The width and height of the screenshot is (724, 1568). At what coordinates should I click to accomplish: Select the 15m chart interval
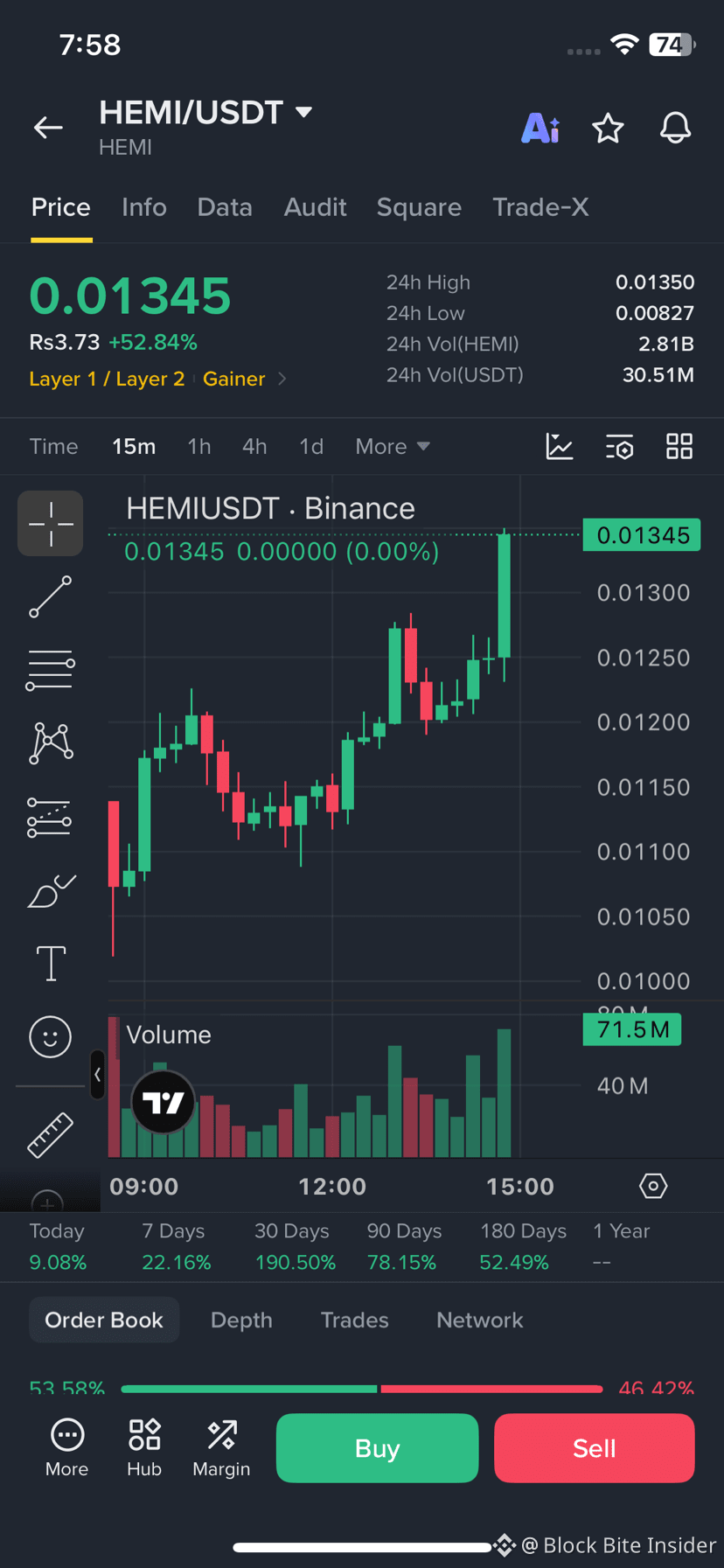click(x=134, y=447)
